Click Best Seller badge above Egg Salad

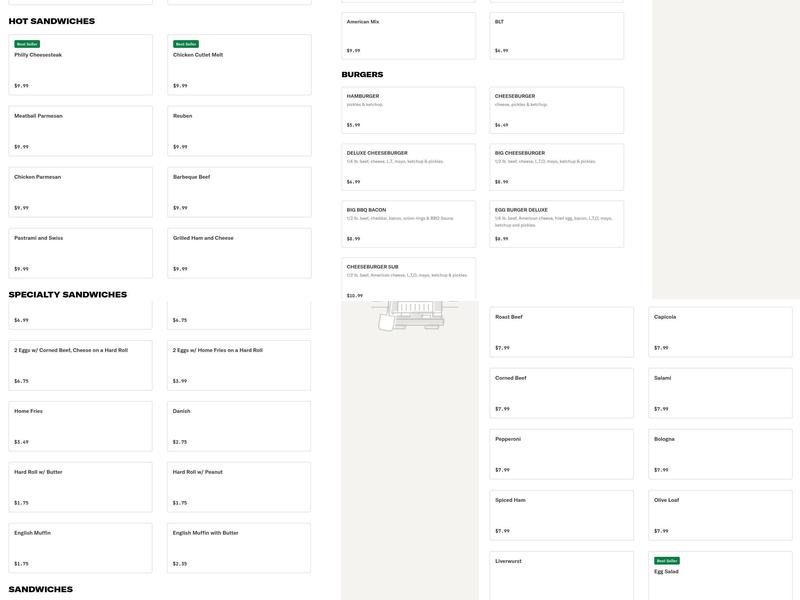tap(667, 561)
